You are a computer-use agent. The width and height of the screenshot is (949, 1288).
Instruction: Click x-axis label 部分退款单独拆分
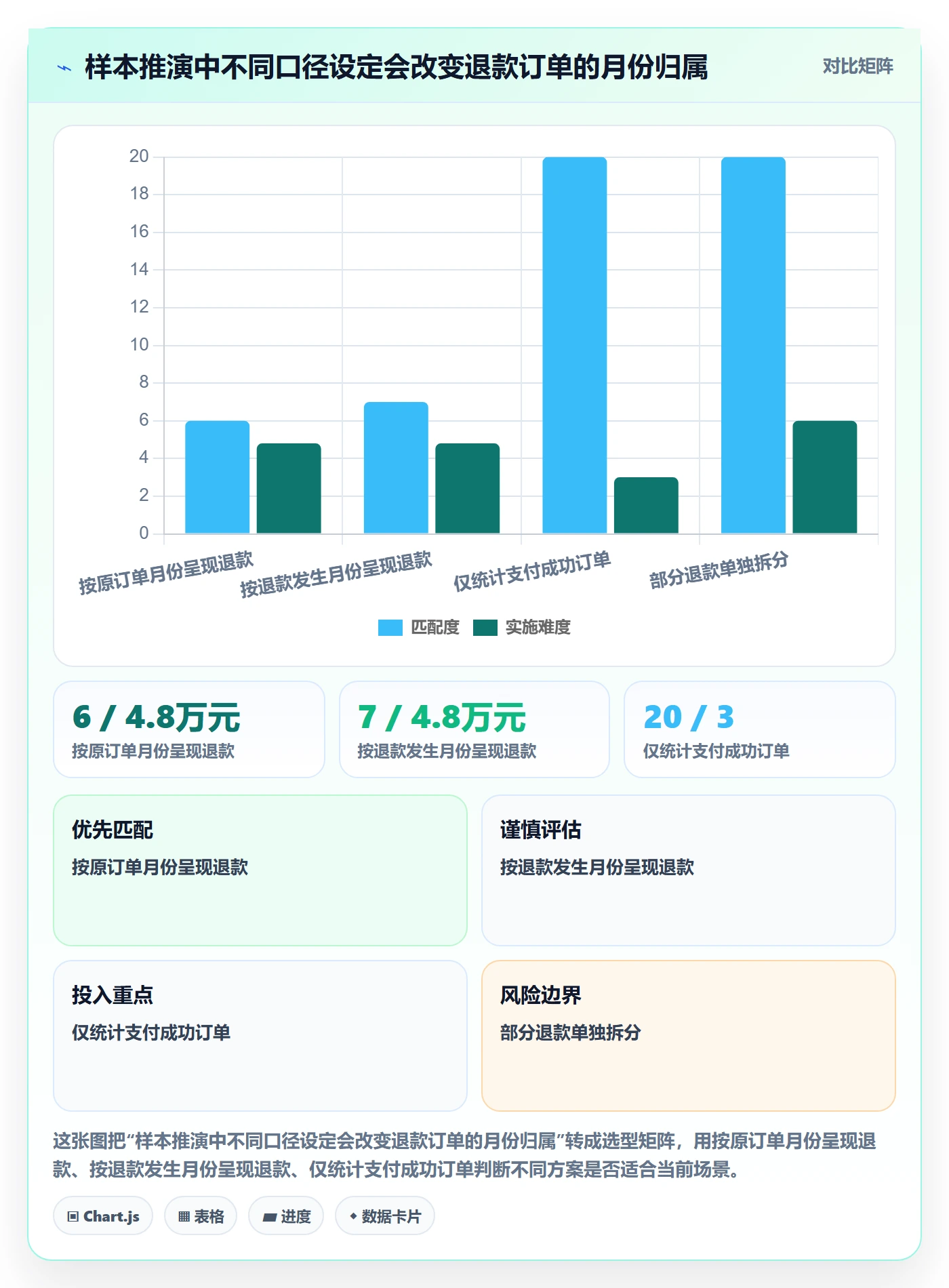(x=719, y=569)
